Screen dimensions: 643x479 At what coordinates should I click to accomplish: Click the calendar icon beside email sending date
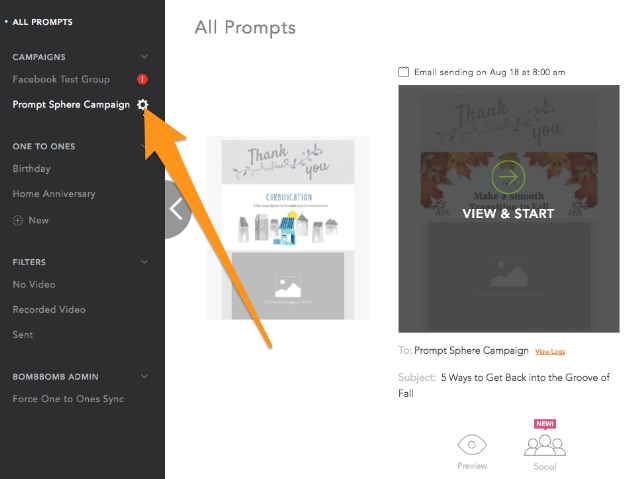coord(404,72)
